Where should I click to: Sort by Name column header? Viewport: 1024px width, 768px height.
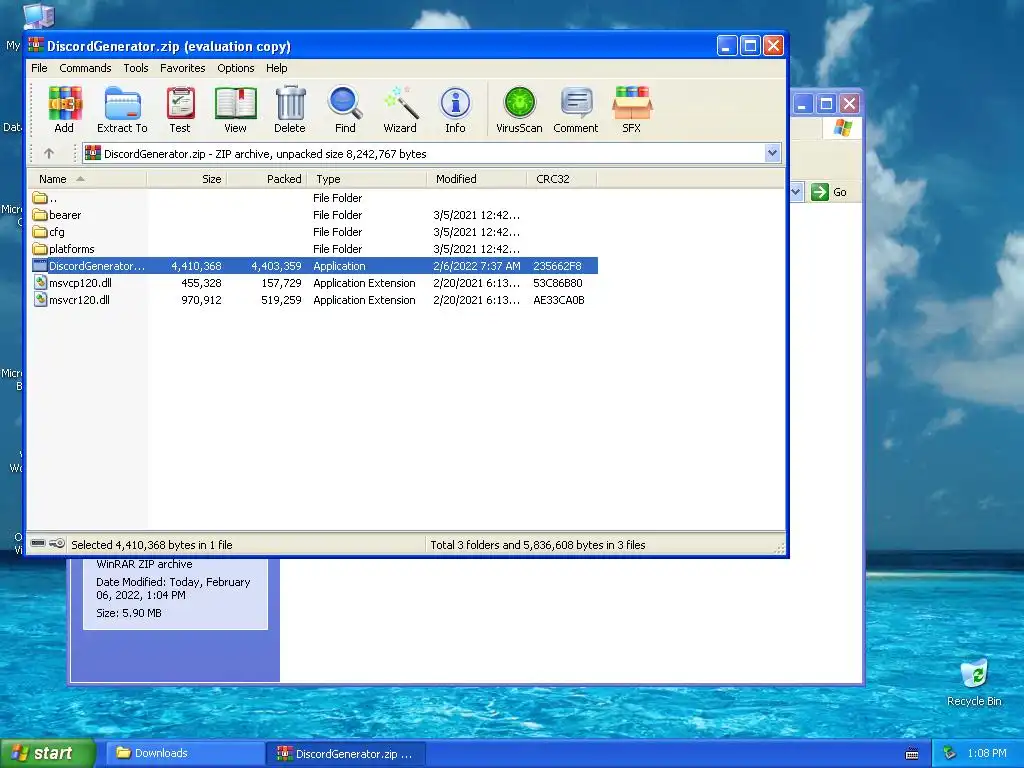(x=87, y=179)
